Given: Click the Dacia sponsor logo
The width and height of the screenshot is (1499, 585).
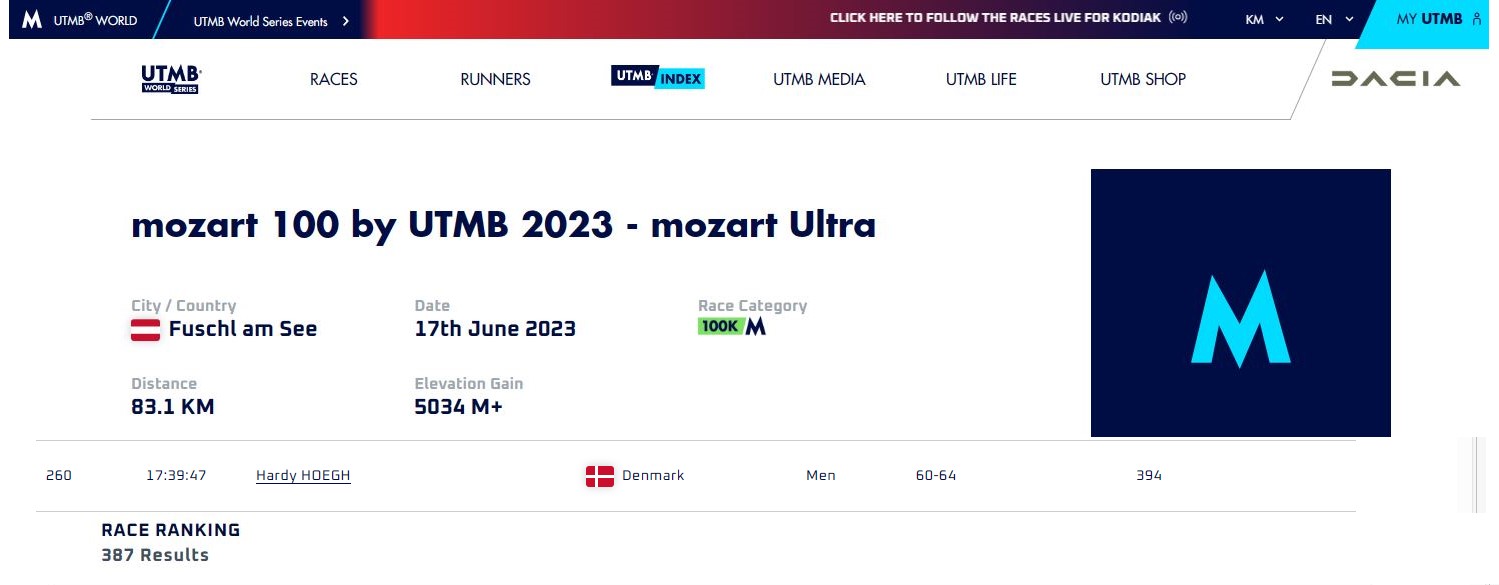Looking at the screenshot, I should click(1395, 79).
